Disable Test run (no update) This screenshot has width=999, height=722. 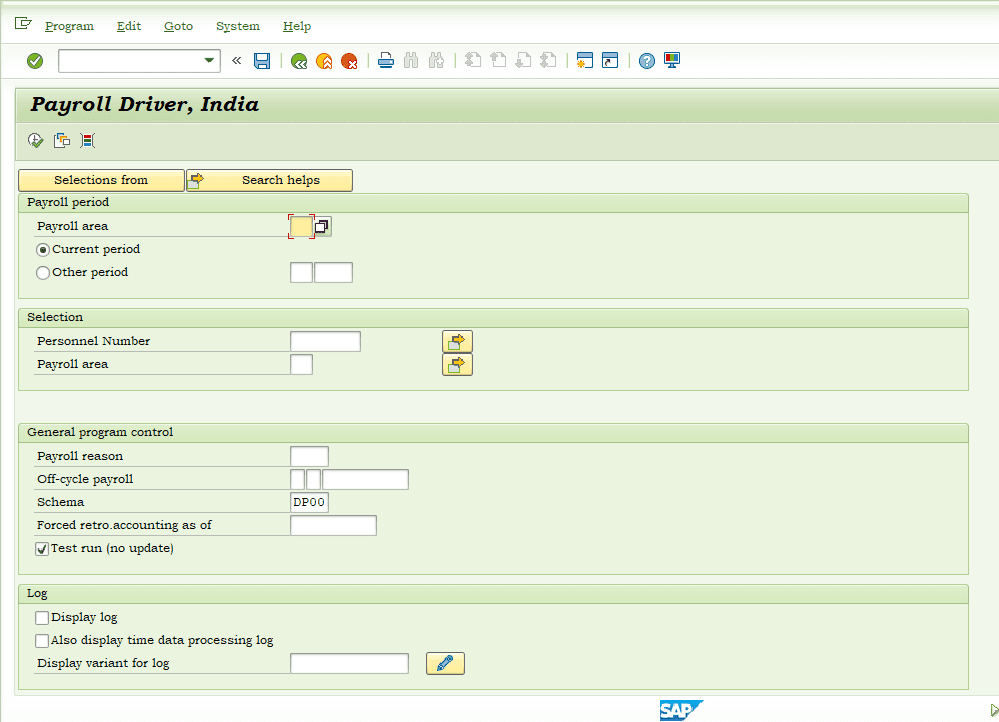[42, 548]
